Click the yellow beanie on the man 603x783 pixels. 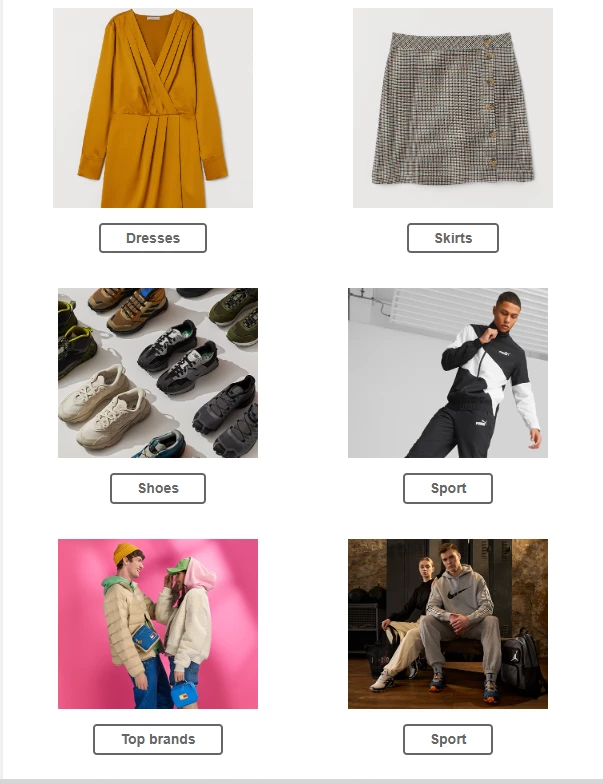coord(126,553)
